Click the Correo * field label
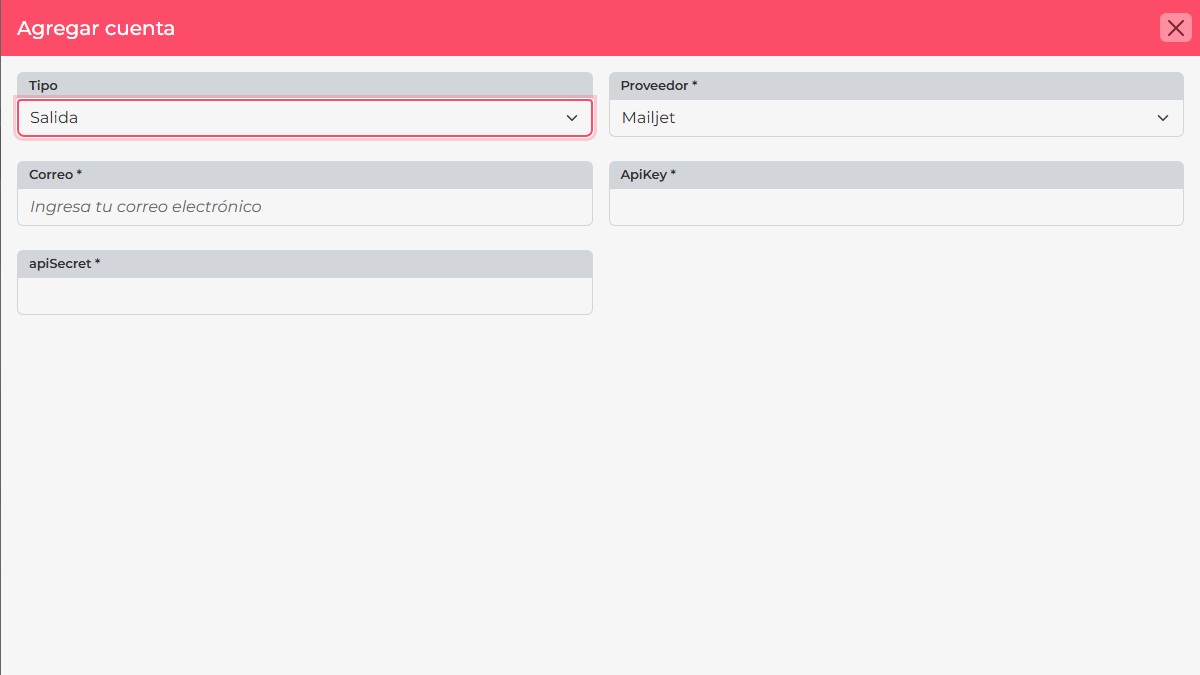 pyautogui.click(x=55, y=175)
